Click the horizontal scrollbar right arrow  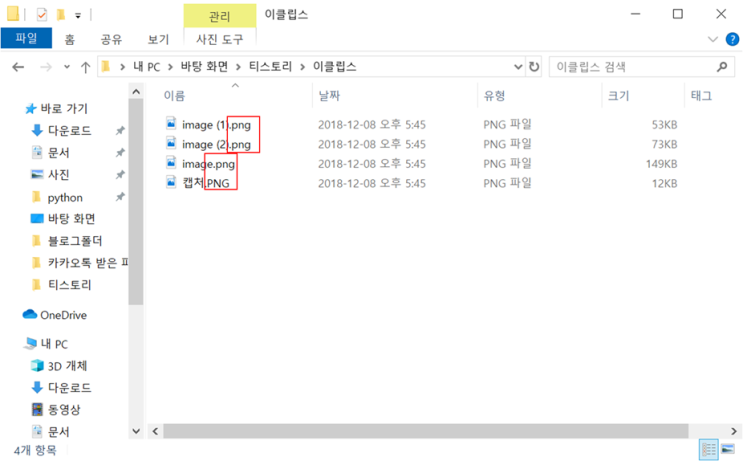(734, 431)
